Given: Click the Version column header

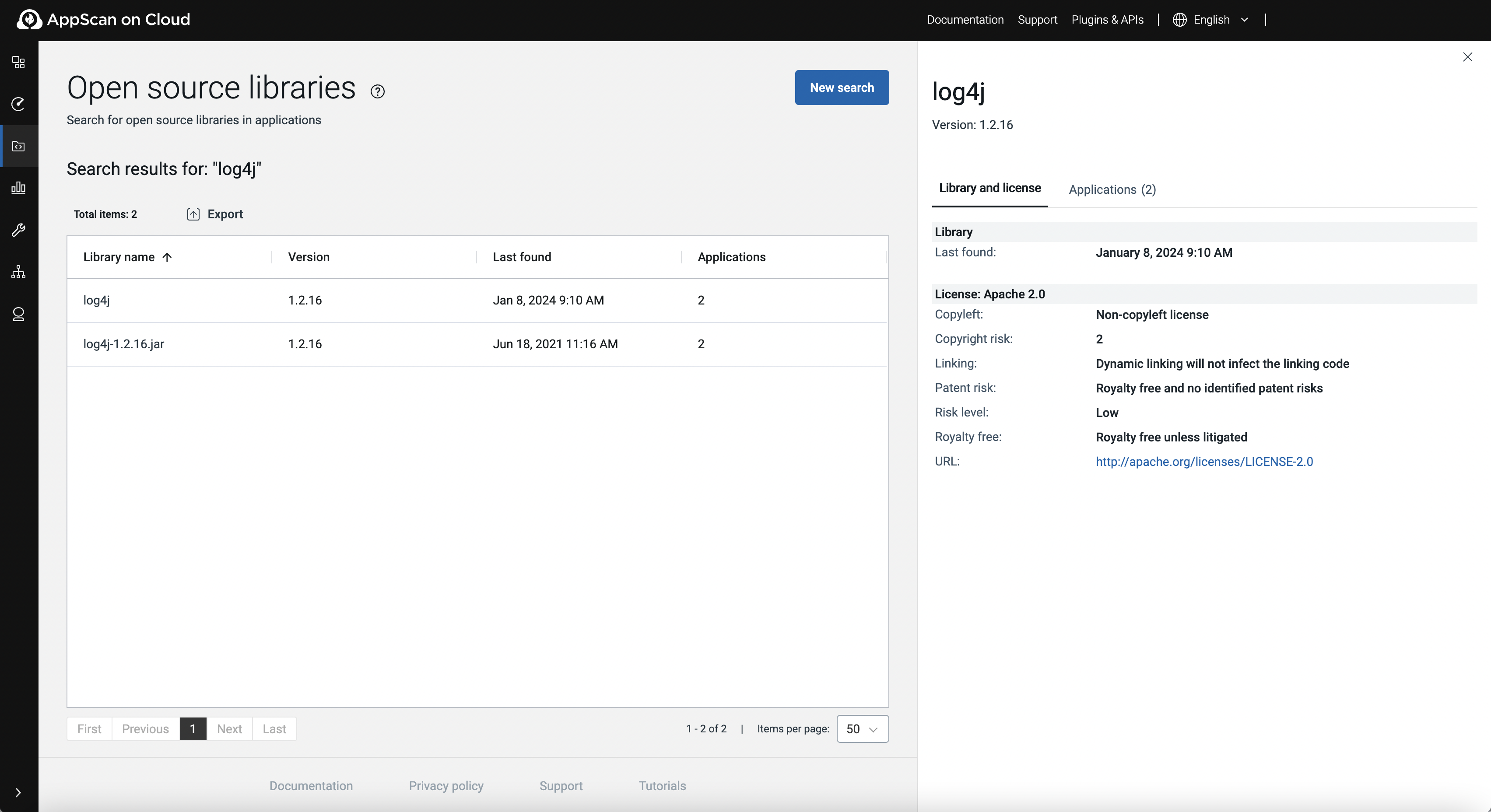Looking at the screenshot, I should click(309, 257).
